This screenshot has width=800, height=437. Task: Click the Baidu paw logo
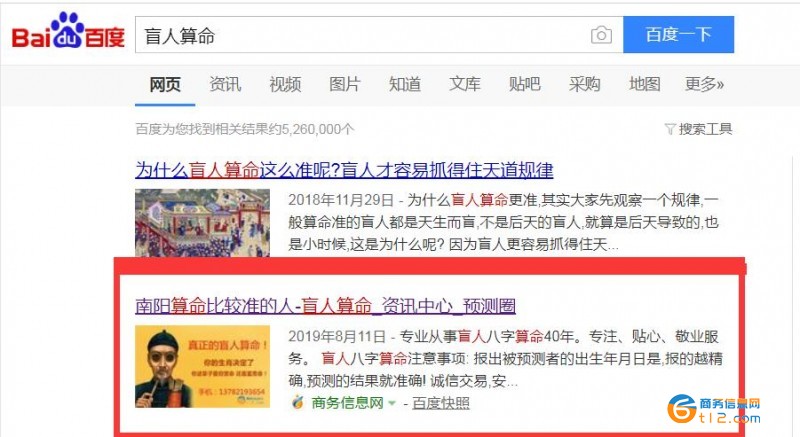click(x=67, y=30)
